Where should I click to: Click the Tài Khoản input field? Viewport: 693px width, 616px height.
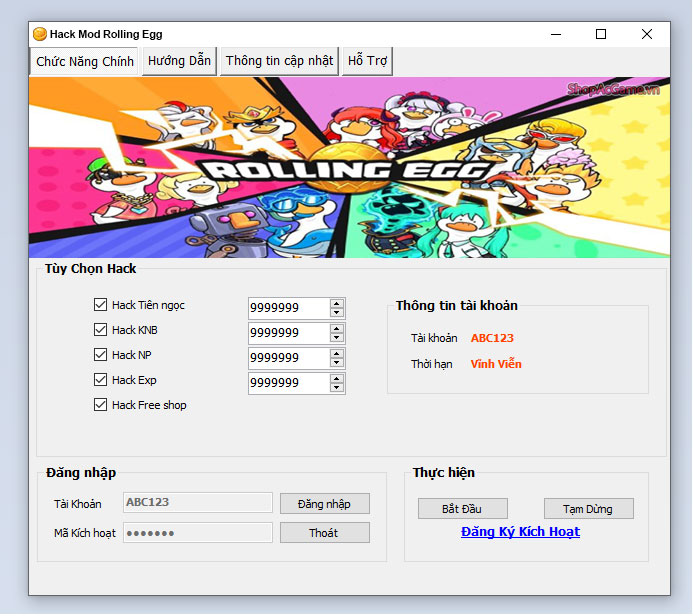click(x=198, y=502)
